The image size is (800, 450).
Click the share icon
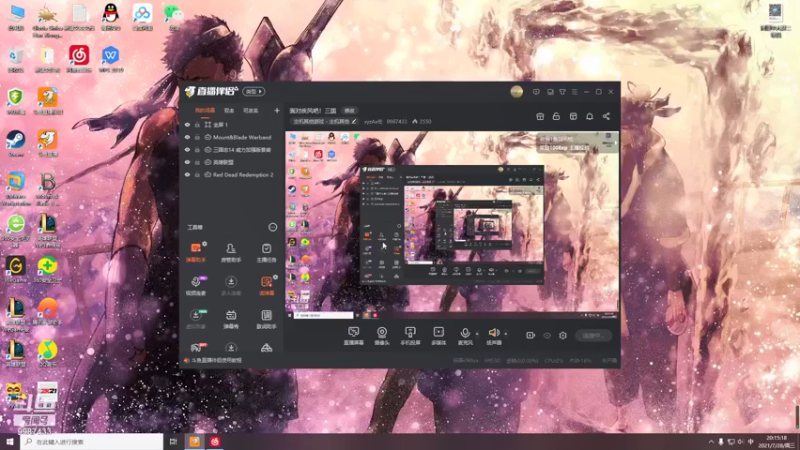click(606, 116)
